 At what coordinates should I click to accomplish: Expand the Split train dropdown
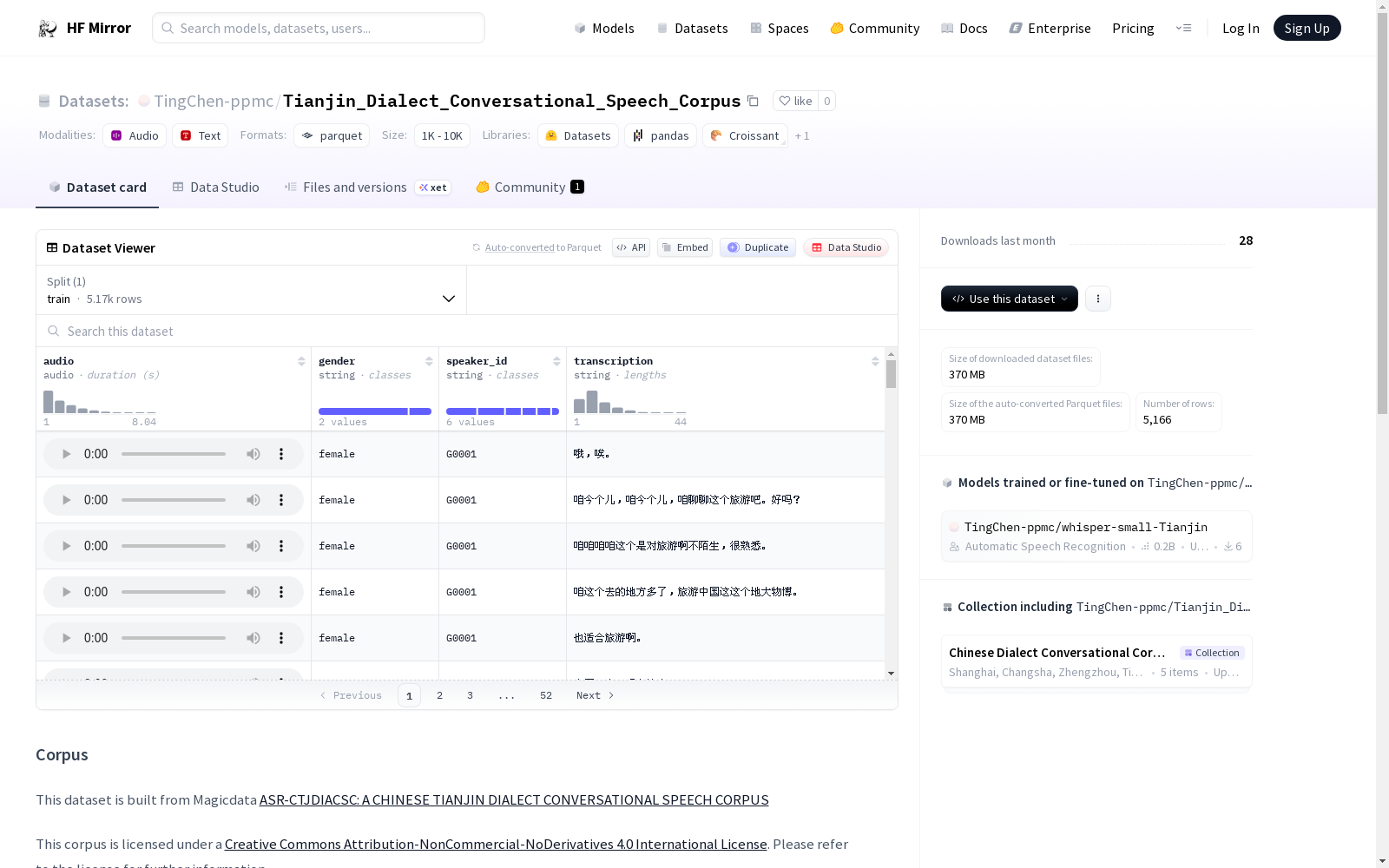click(x=252, y=290)
